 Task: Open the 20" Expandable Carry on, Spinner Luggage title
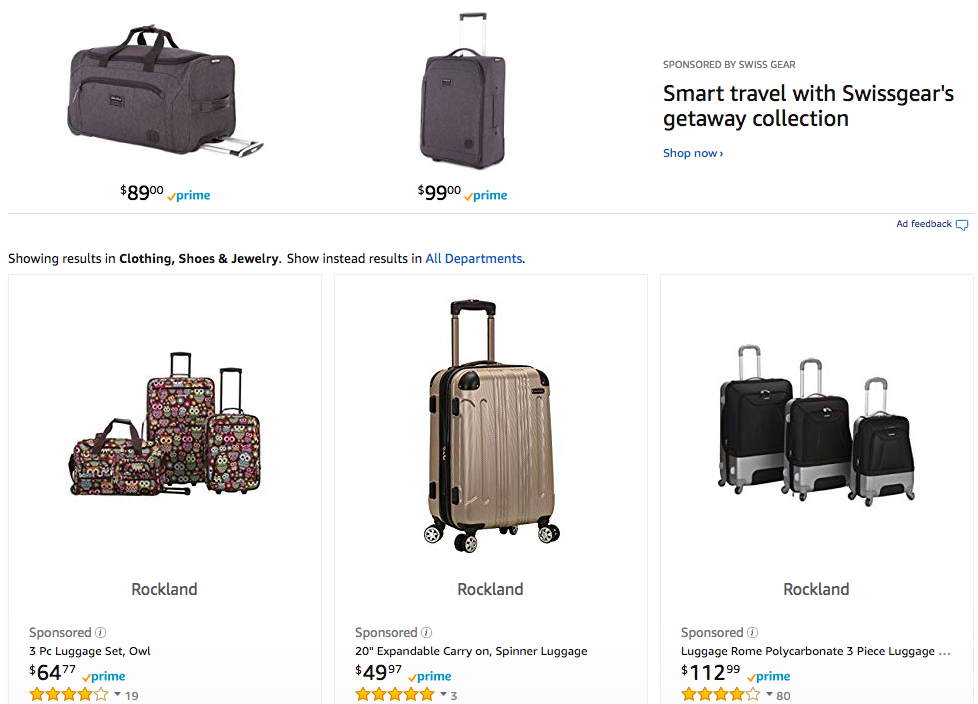pos(471,651)
